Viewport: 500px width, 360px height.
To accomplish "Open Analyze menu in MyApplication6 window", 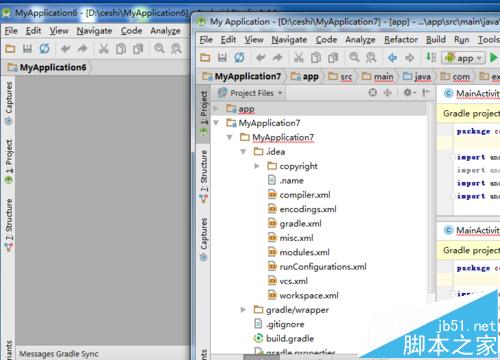I will point(165,31).
